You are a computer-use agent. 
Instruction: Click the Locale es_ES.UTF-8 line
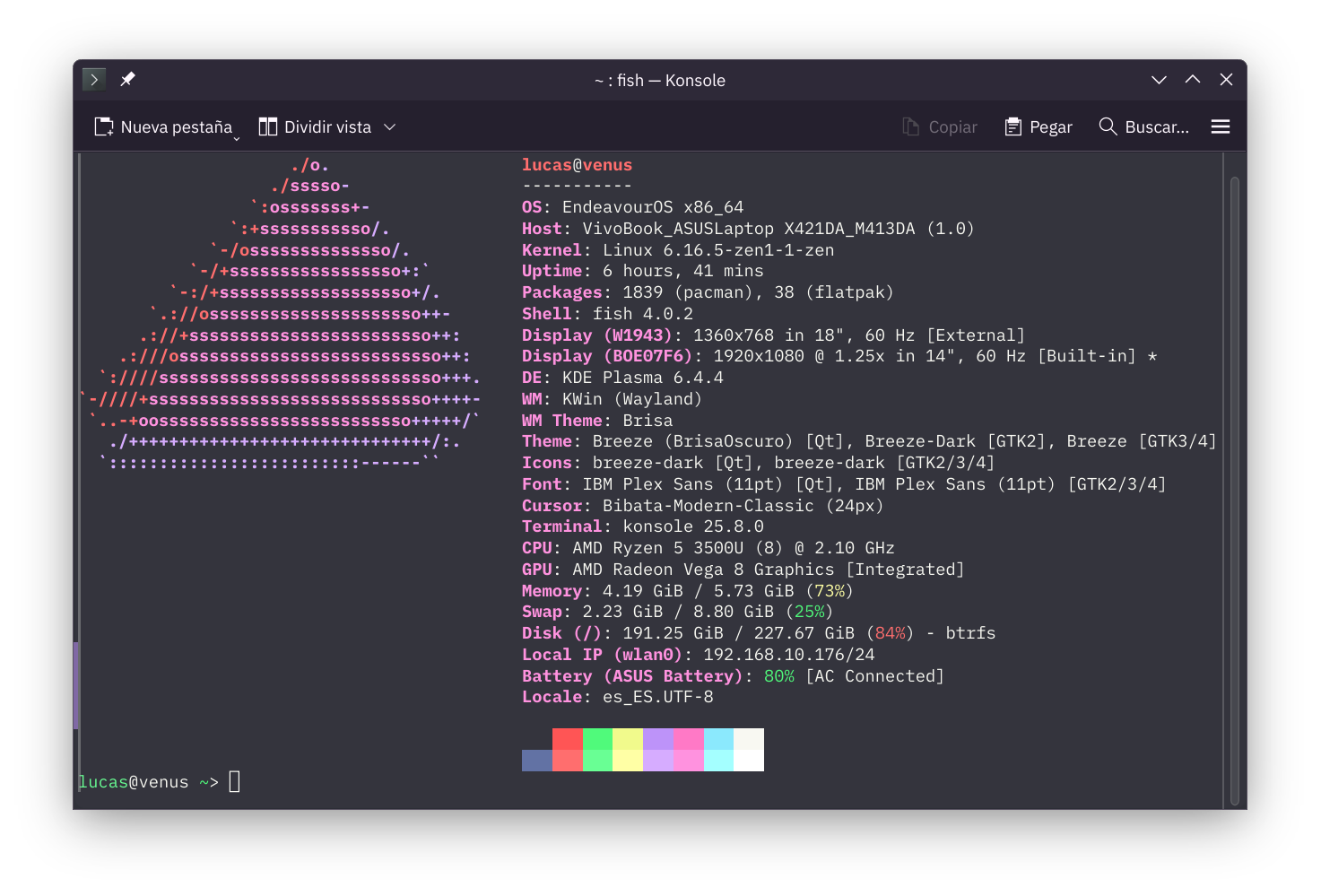tap(618, 697)
